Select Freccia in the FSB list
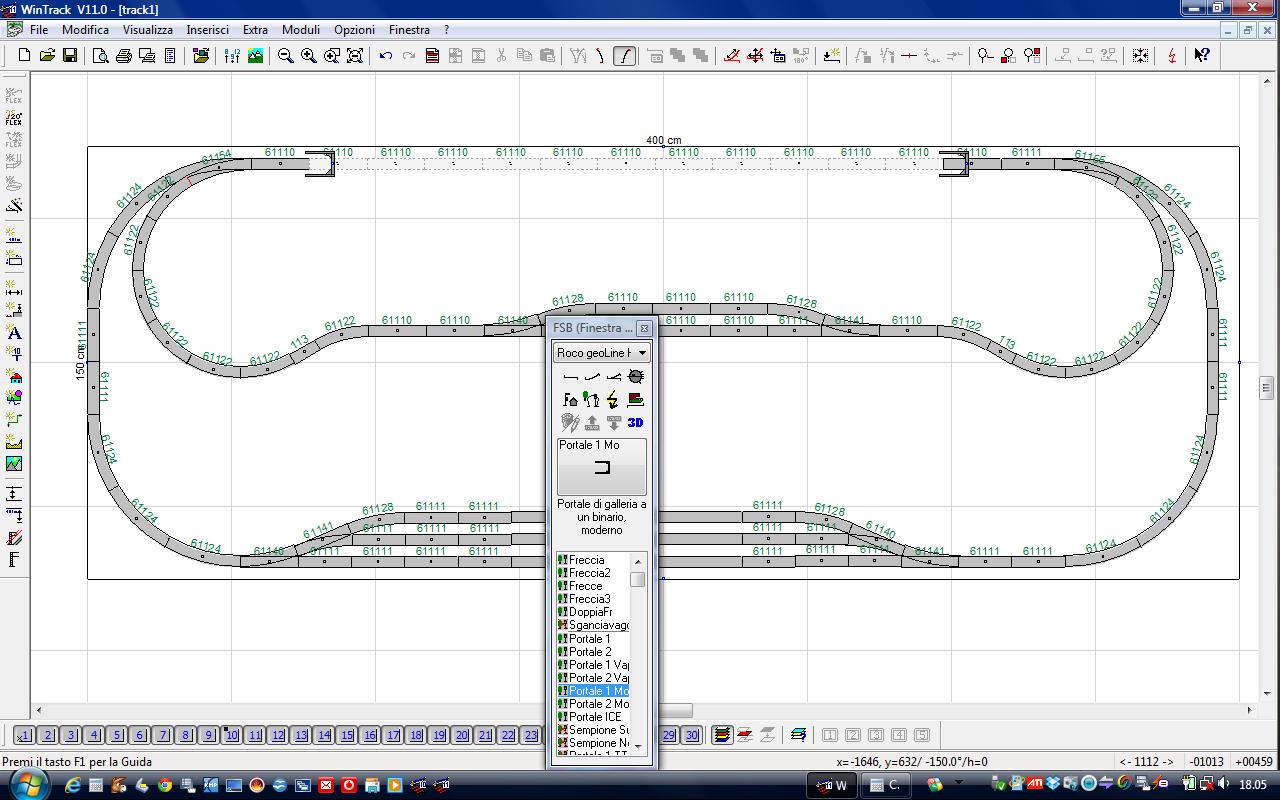This screenshot has height=800, width=1280. tap(593, 560)
